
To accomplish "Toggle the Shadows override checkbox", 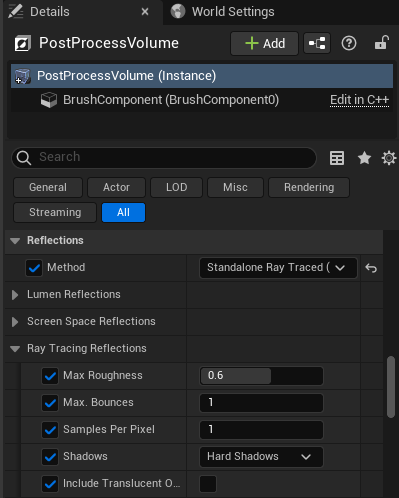I will pos(50,457).
